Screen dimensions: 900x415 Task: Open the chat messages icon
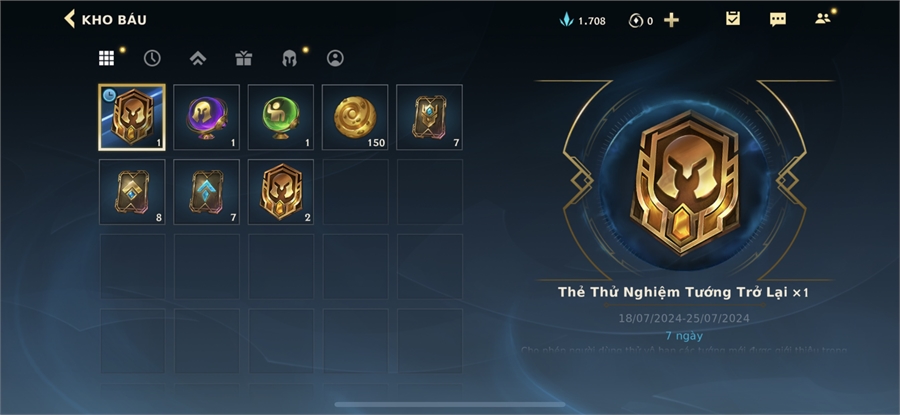pyautogui.click(x=778, y=20)
